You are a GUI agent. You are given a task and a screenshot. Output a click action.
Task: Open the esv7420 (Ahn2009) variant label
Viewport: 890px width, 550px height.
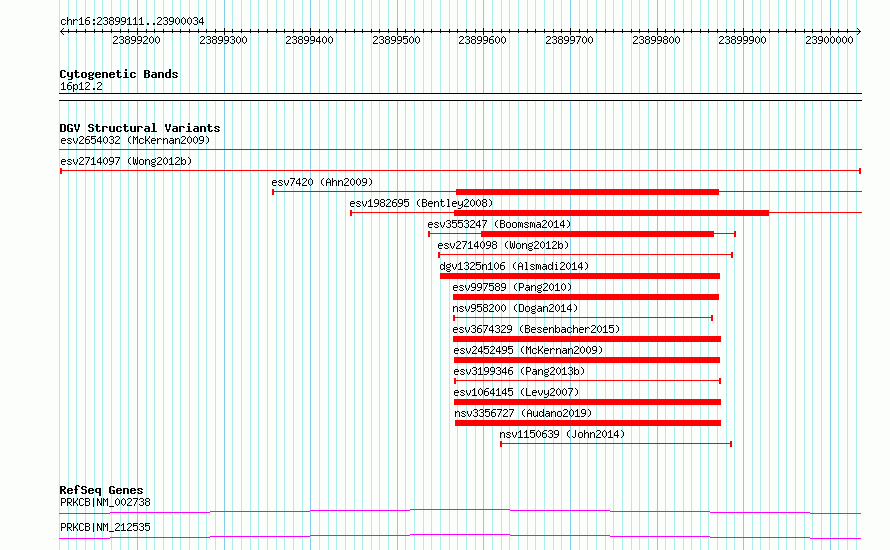click(322, 182)
